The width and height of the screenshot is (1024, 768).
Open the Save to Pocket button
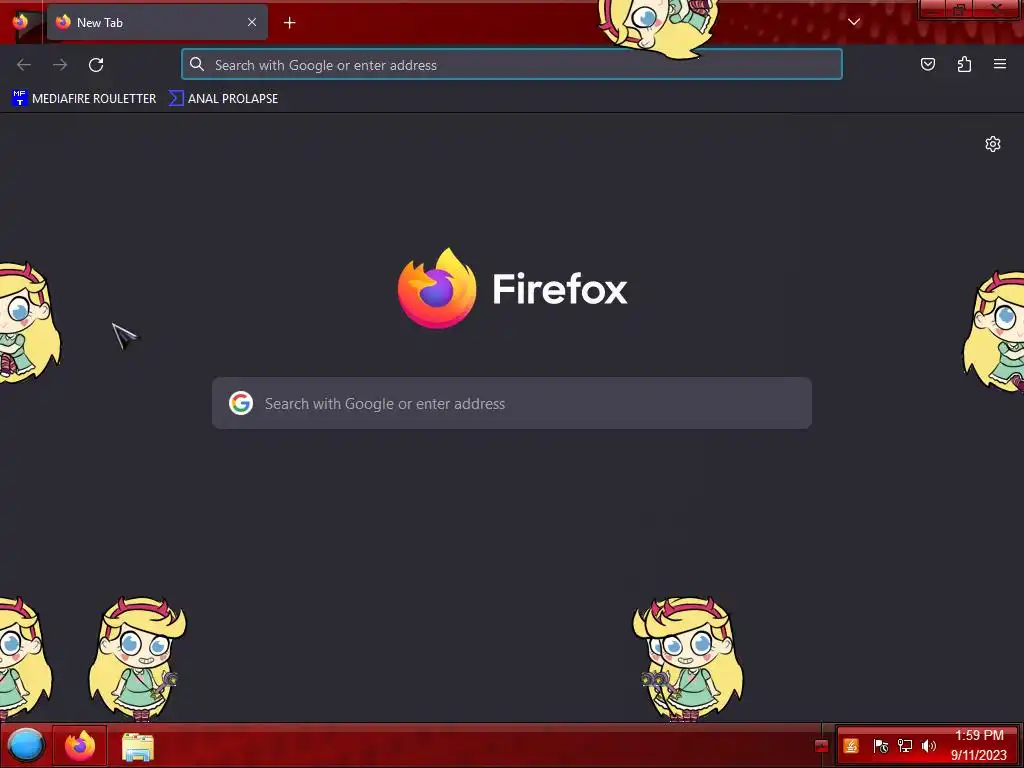pyautogui.click(x=928, y=64)
